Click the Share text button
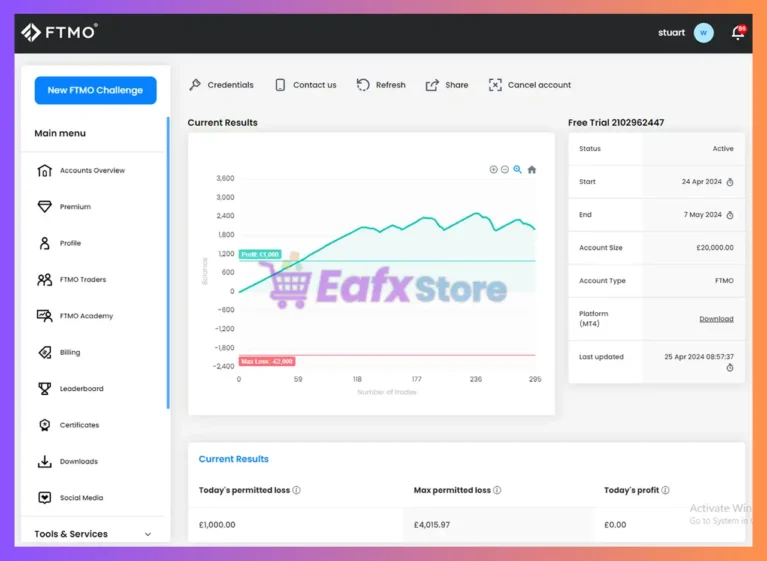Image resolution: width=767 pixels, height=561 pixels. pyautogui.click(x=456, y=85)
